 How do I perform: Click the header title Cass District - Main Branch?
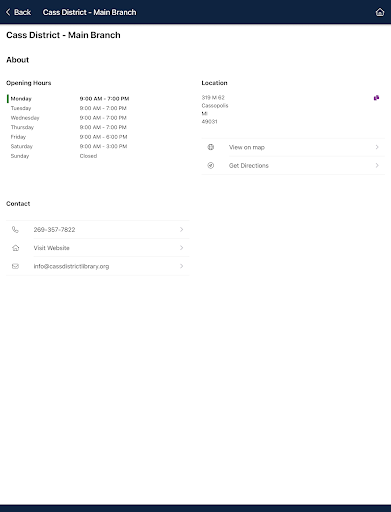pos(89,12)
